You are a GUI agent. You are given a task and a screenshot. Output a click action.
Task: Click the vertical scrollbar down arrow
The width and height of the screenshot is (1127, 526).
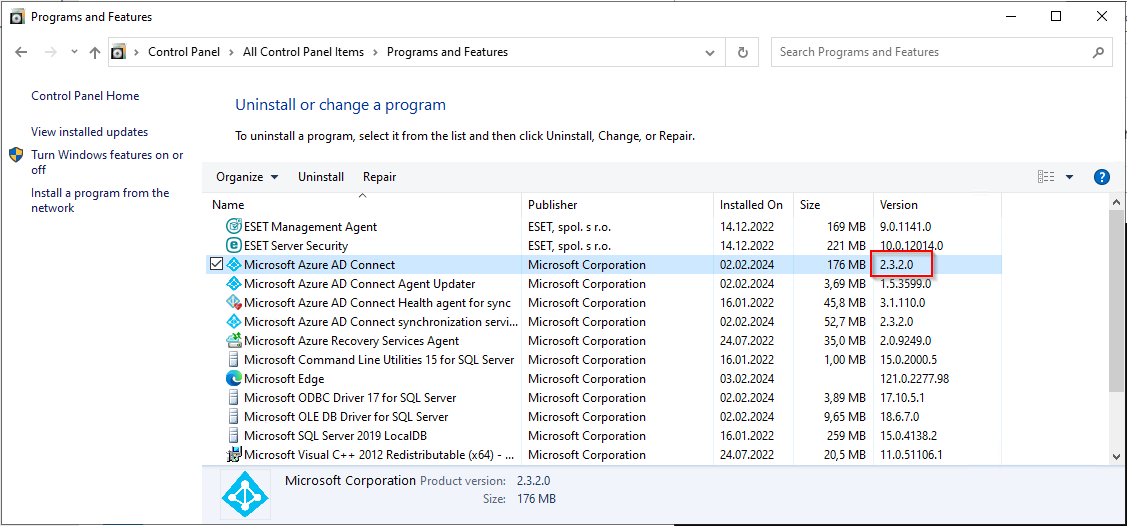(x=1116, y=456)
